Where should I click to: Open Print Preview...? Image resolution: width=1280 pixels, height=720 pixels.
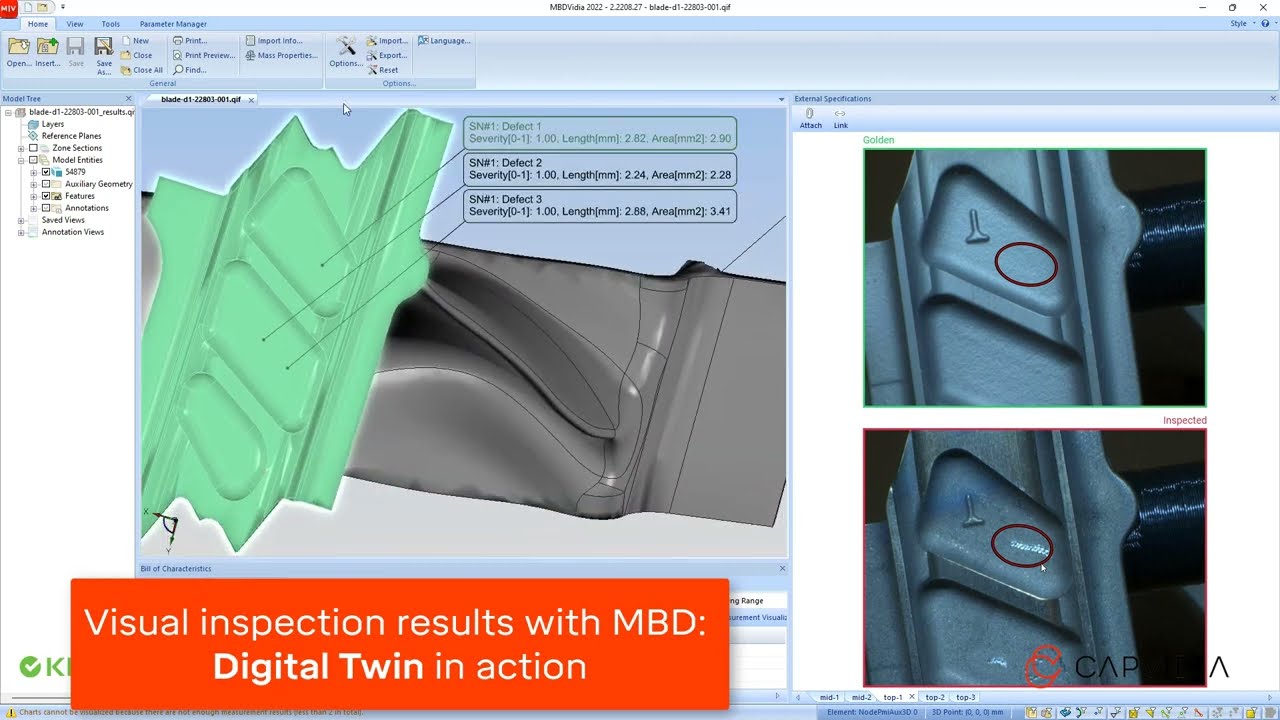point(204,55)
